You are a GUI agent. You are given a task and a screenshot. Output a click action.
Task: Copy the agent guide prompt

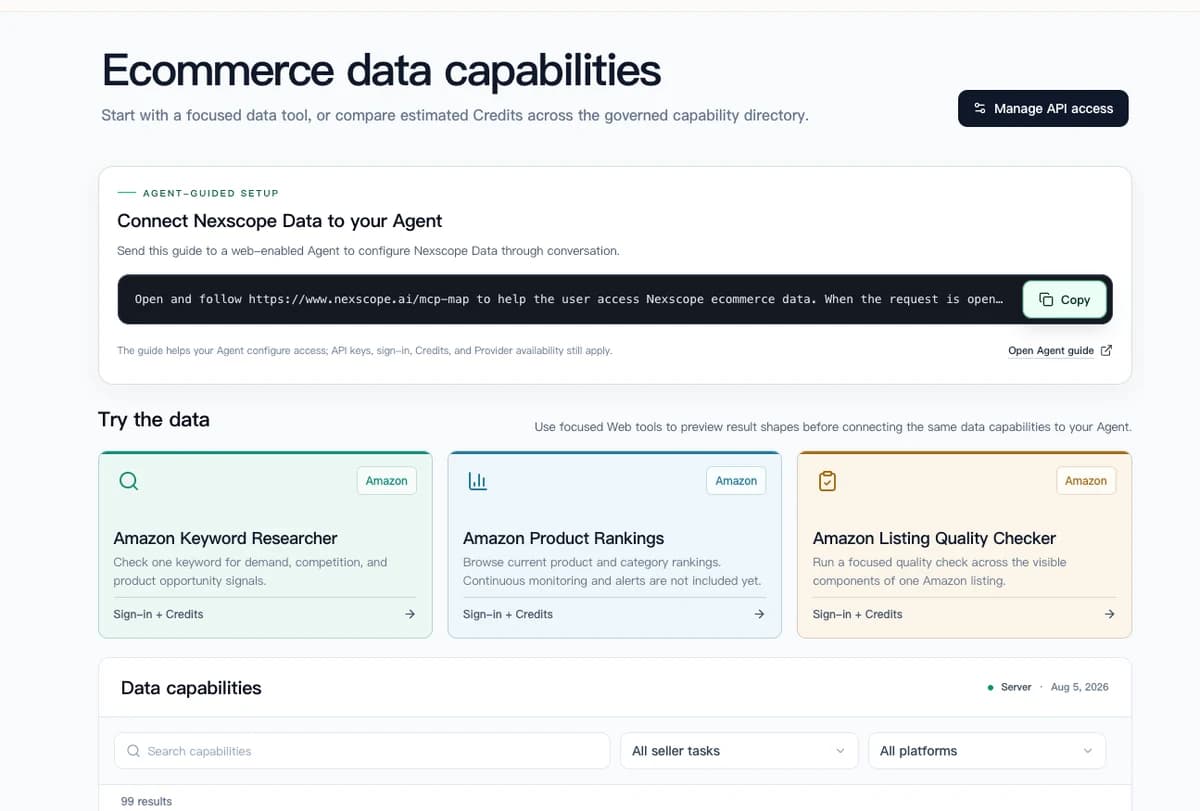coord(1064,299)
